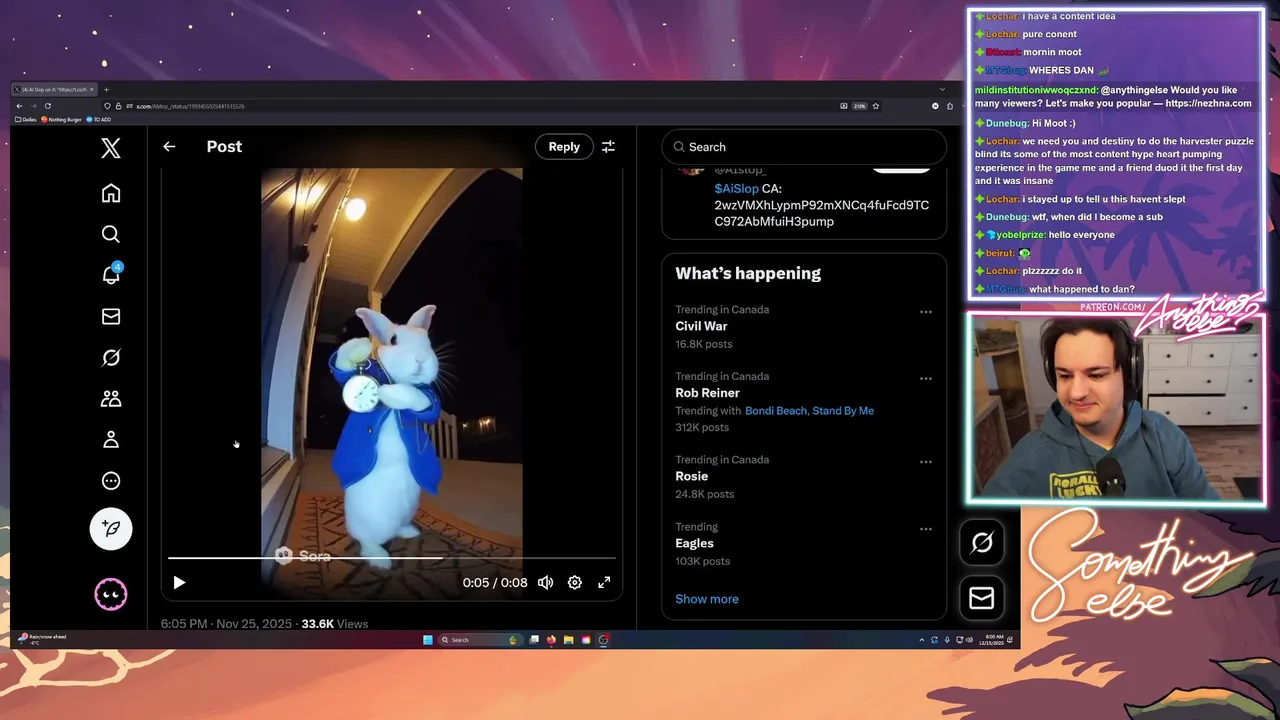The height and width of the screenshot is (720, 1280).
Task: Focus the X Search box
Action: [804, 147]
